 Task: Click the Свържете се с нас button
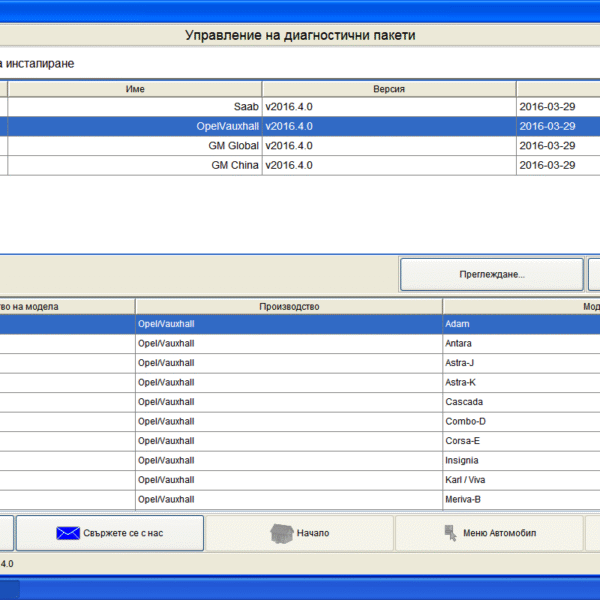pyautogui.click(x=110, y=533)
